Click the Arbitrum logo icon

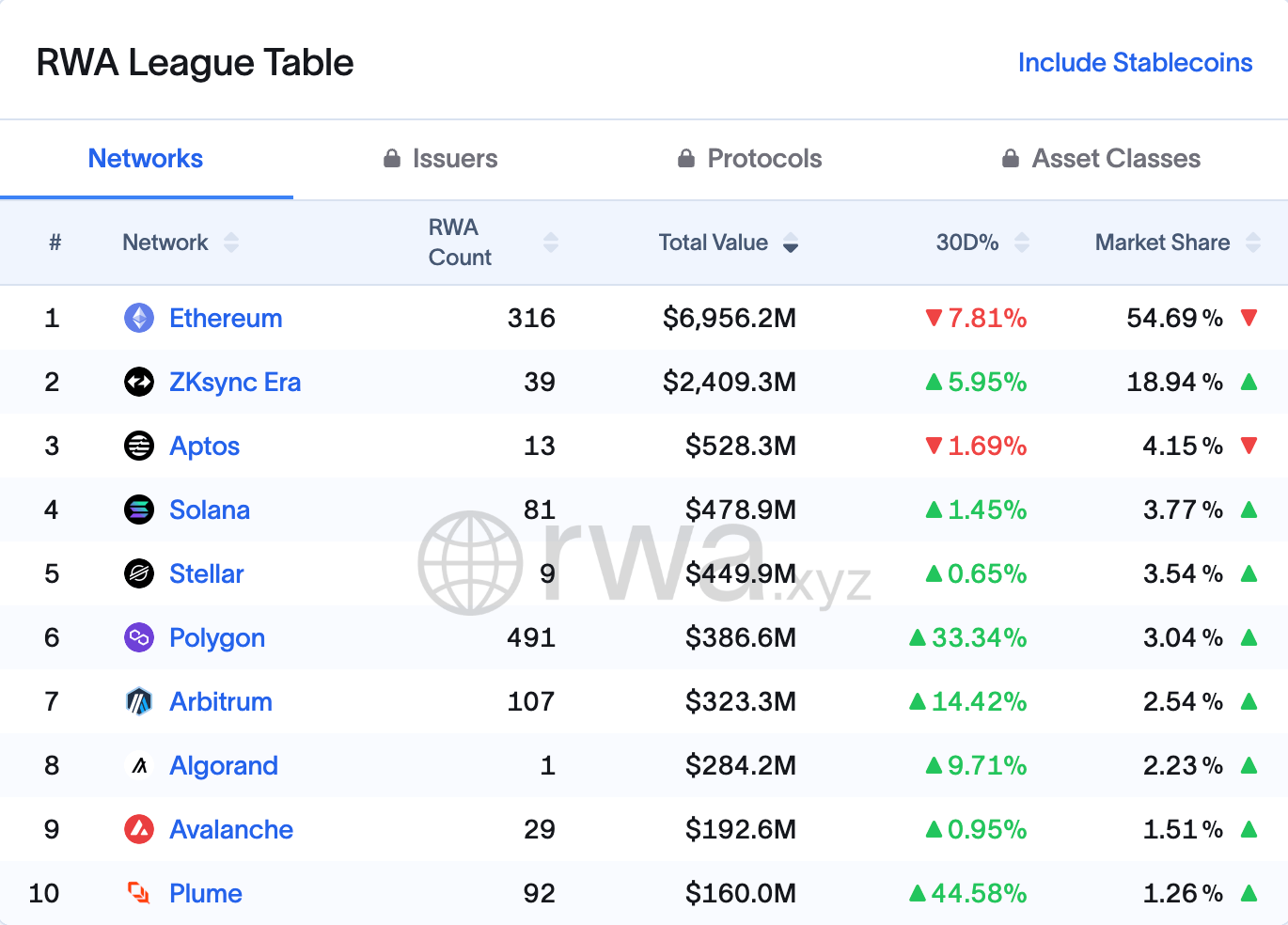pyautogui.click(x=139, y=701)
